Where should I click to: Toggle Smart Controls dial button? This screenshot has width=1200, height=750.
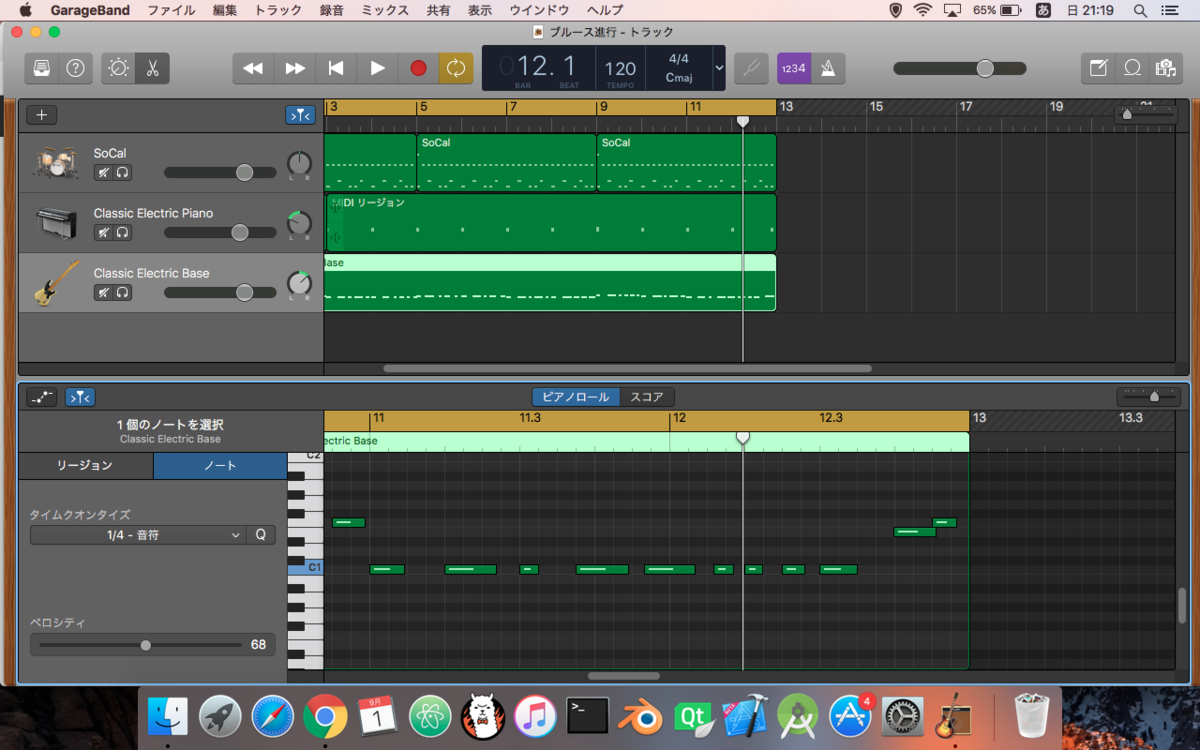119,68
